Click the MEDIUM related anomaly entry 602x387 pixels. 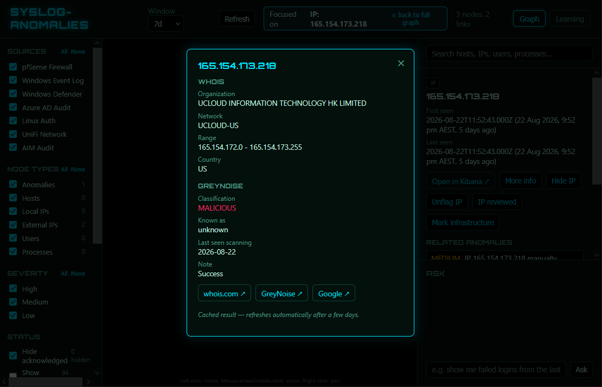click(x=505, y=256)
